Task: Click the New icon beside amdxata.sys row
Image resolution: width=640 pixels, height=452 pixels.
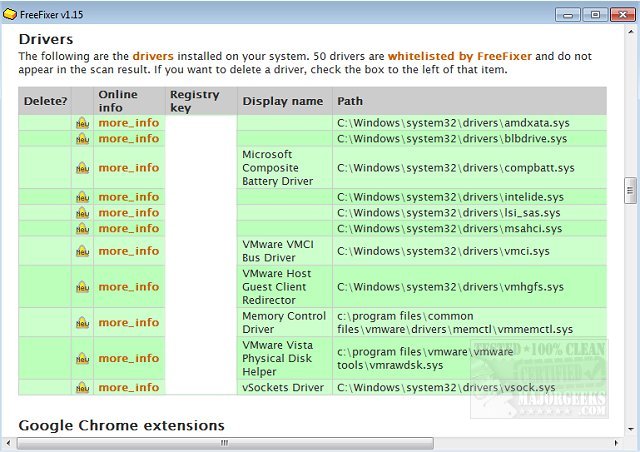Action: (82, 123)
